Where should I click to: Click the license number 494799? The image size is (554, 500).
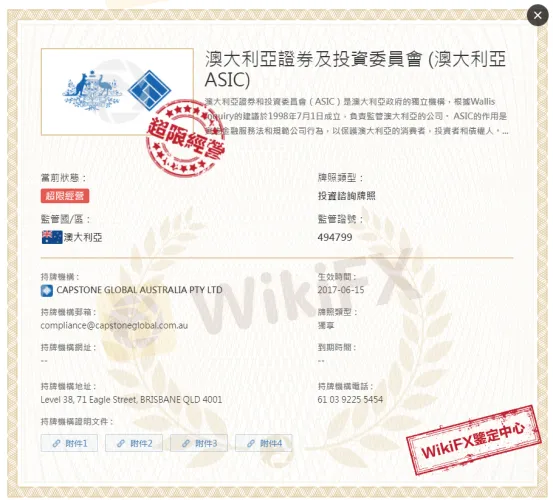[x=335, y=237]
